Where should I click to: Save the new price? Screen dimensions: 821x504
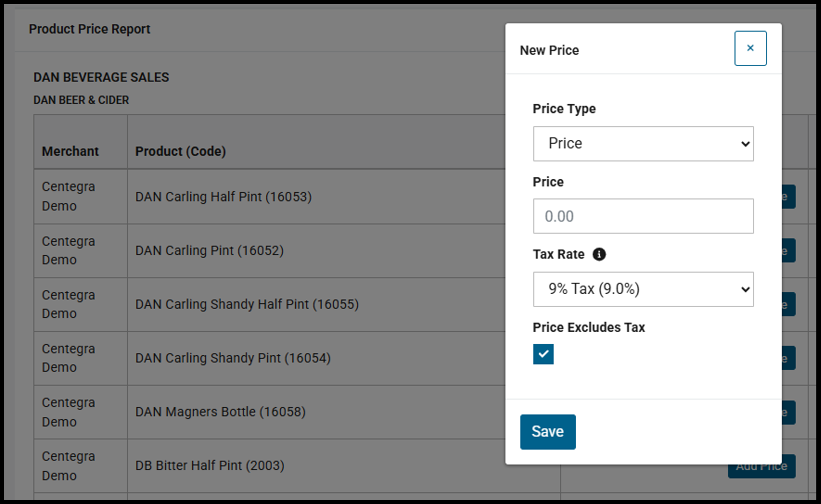click(x=547, y=432)
